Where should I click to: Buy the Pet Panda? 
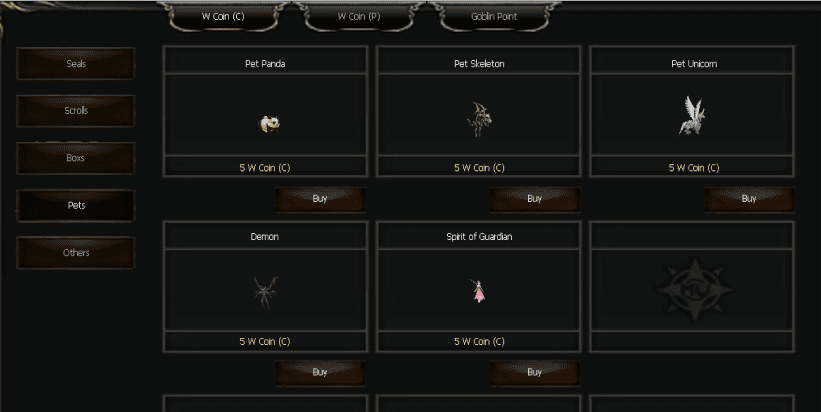point(320,199)
